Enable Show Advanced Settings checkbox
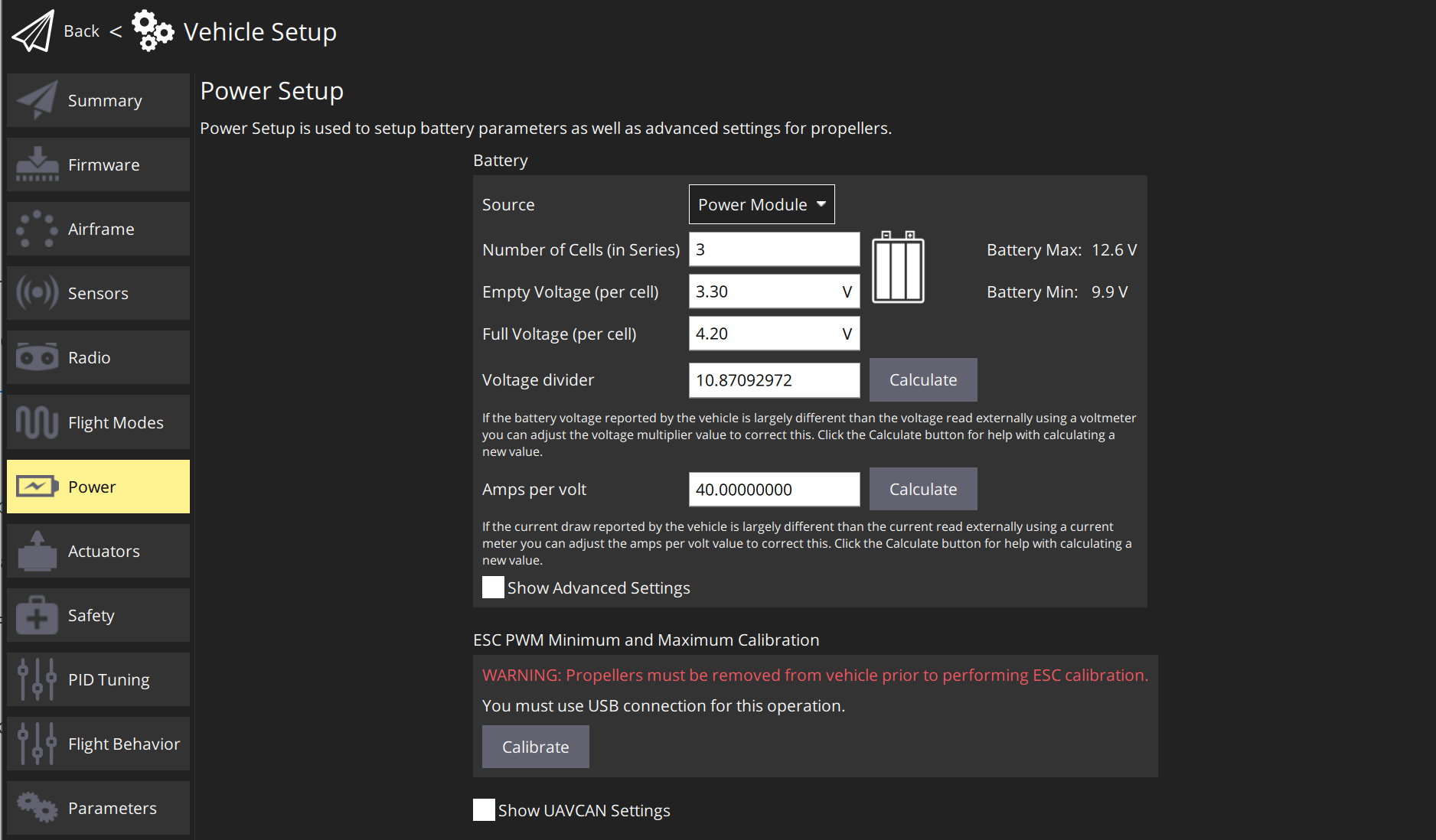 pyautogui.click(x=494, y=588)
